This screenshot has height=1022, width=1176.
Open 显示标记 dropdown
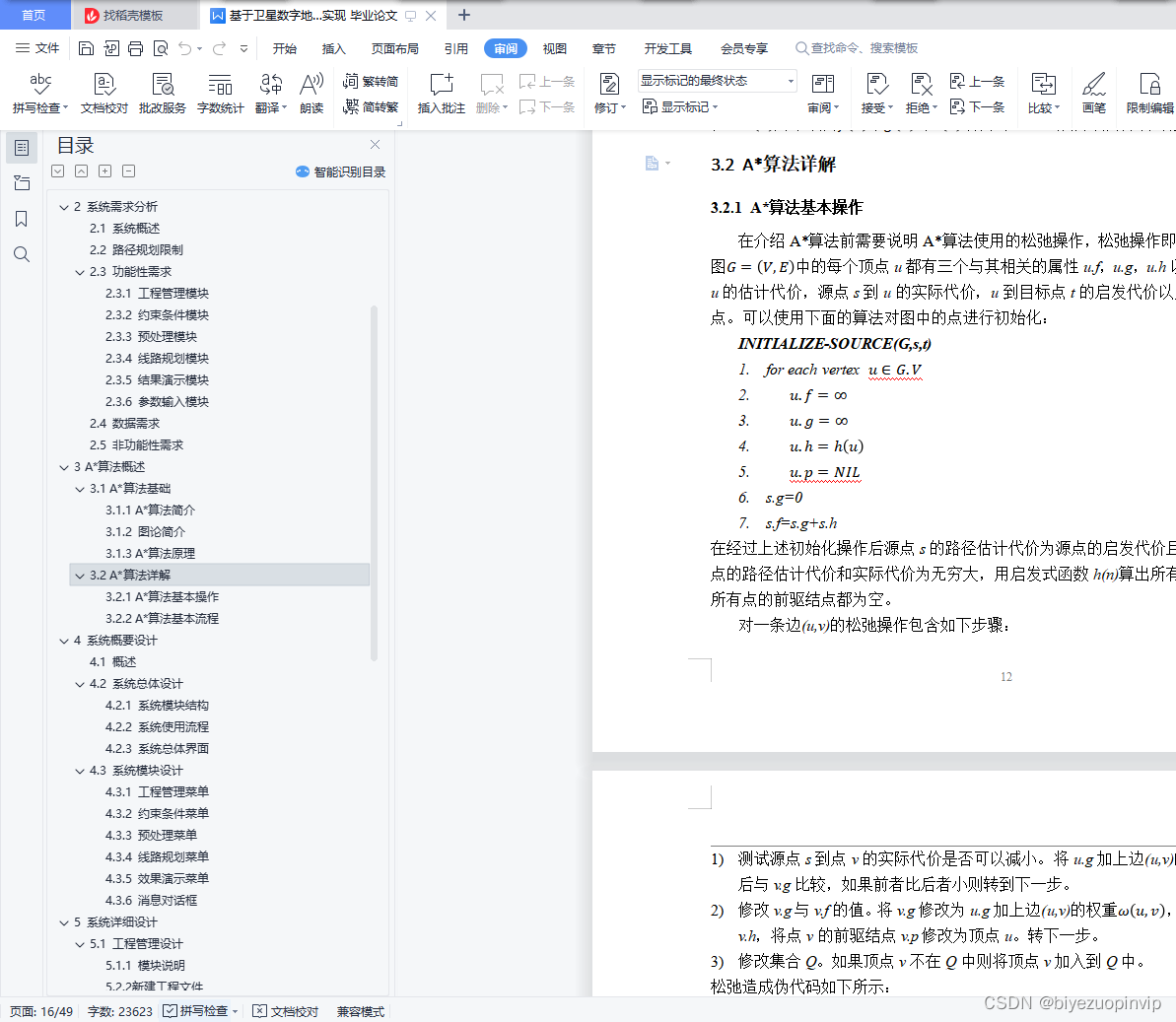[x=680, y=107]
